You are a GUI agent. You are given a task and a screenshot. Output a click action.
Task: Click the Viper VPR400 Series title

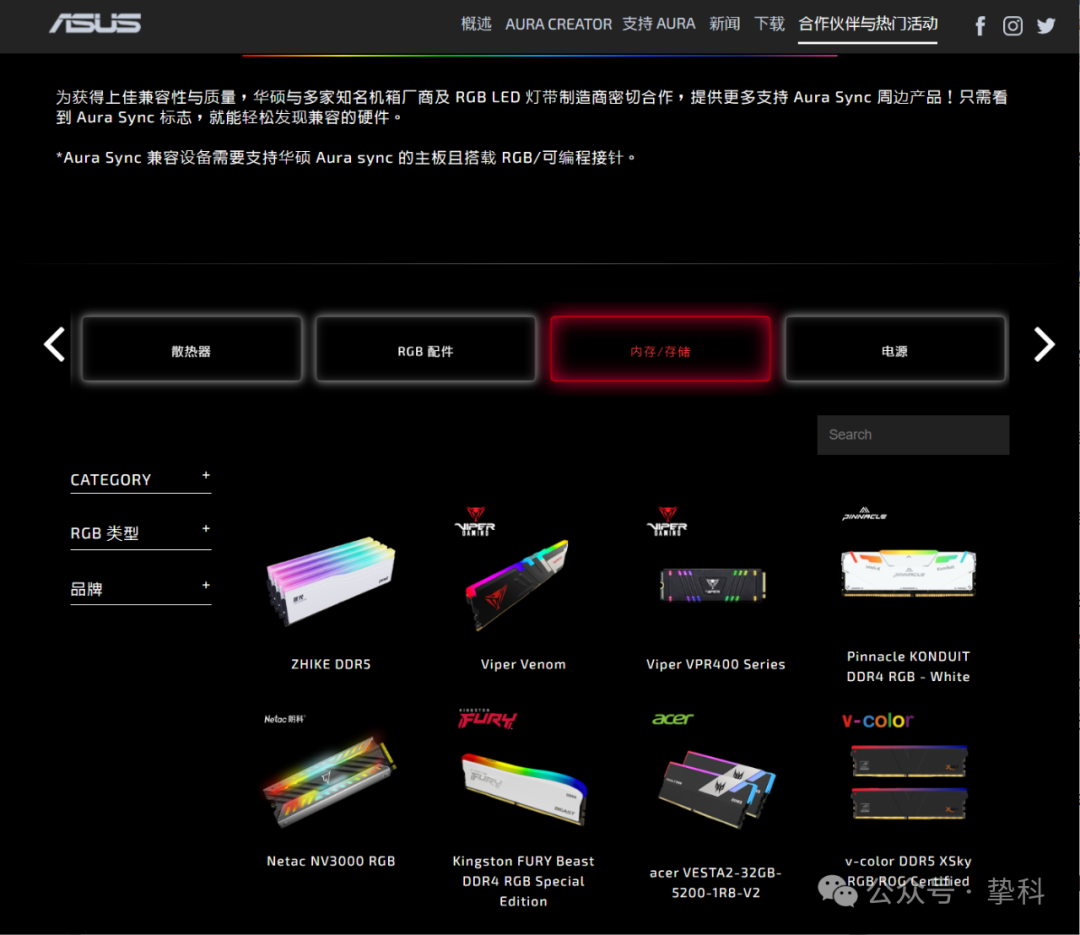click(716, 664)
